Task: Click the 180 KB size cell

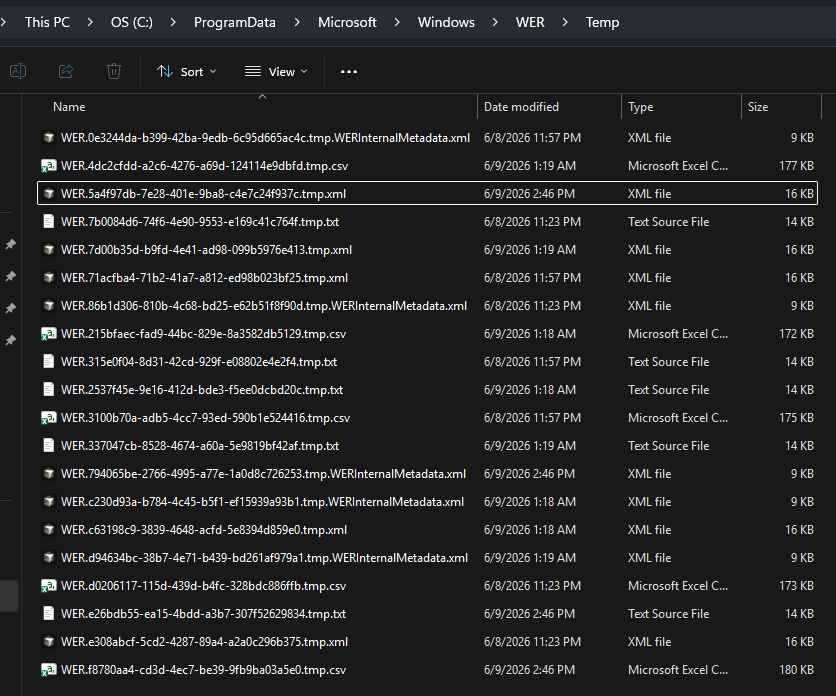Action: coord(796,670)
